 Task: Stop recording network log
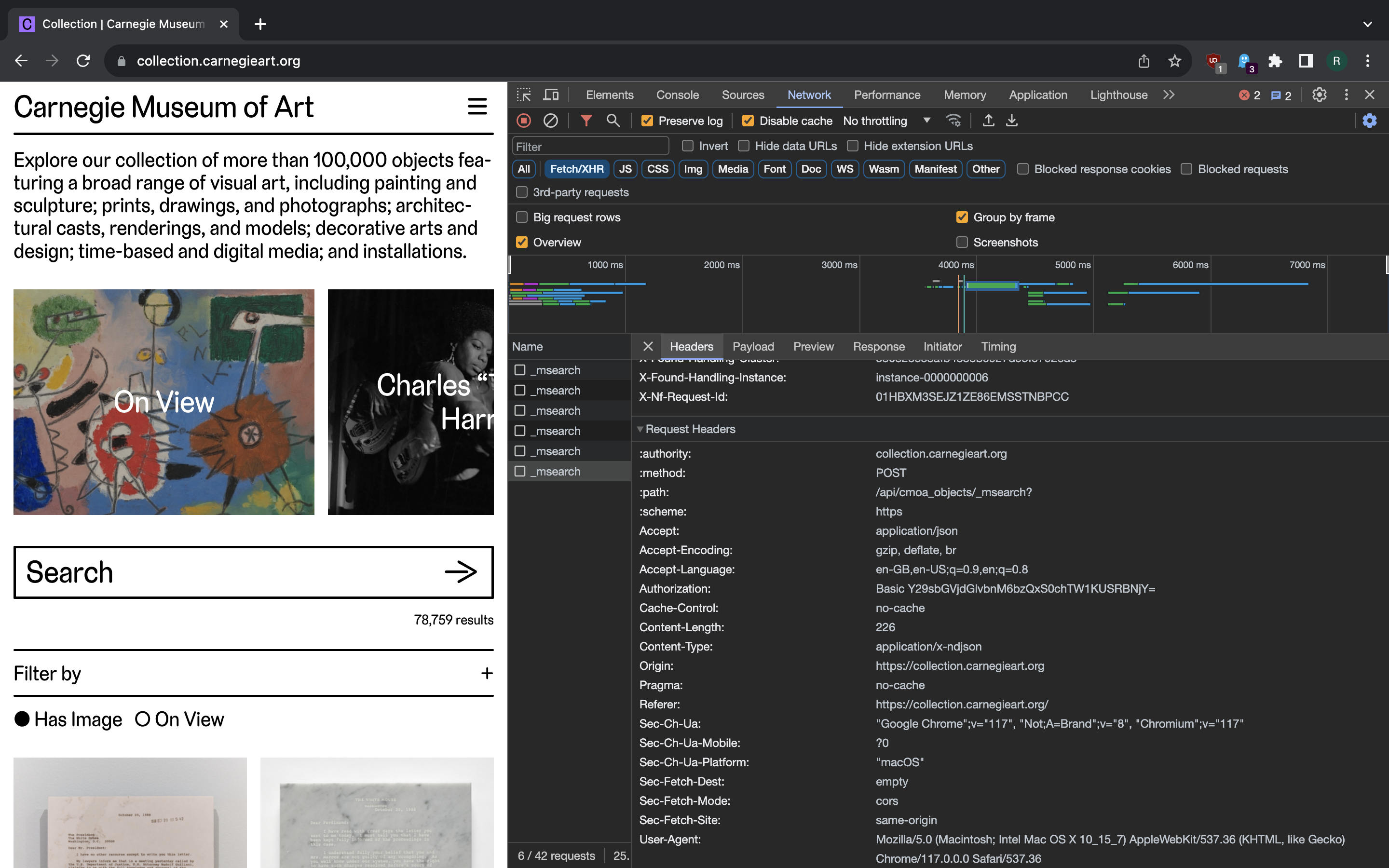[523, 121]
